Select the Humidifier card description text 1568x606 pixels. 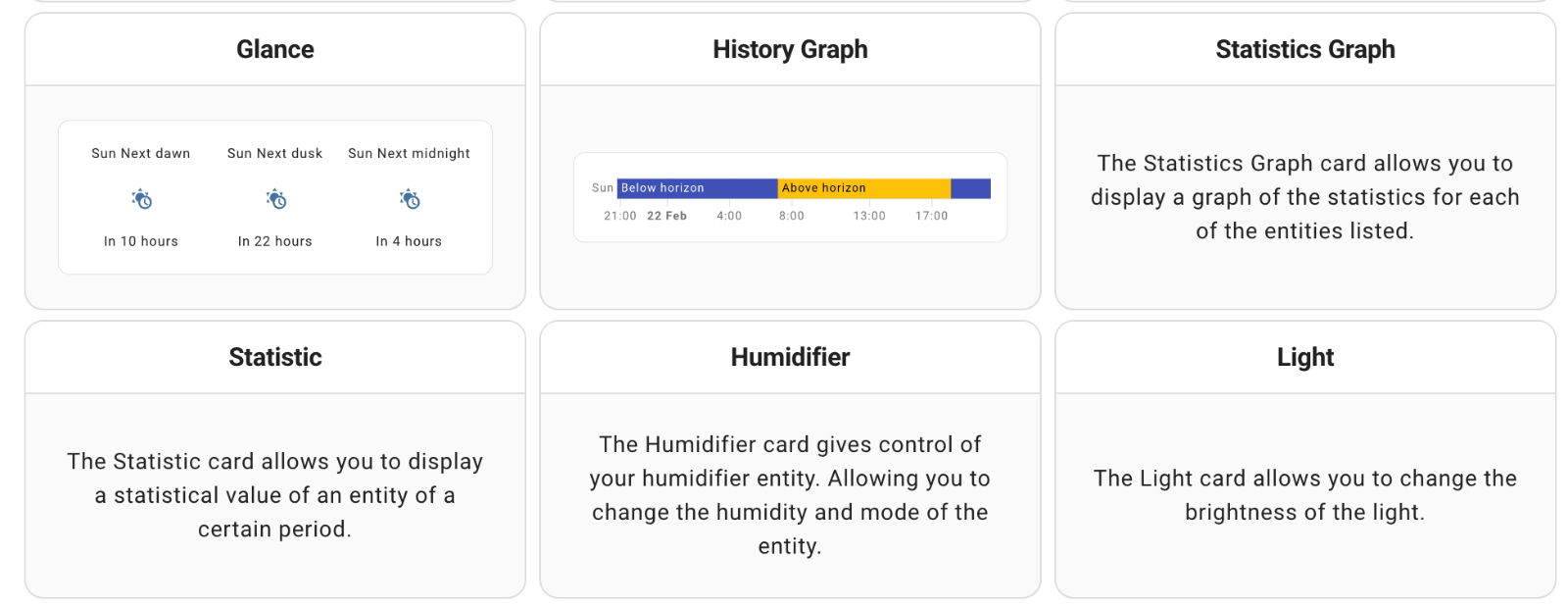pyautogui.click(x=790, y=495)
